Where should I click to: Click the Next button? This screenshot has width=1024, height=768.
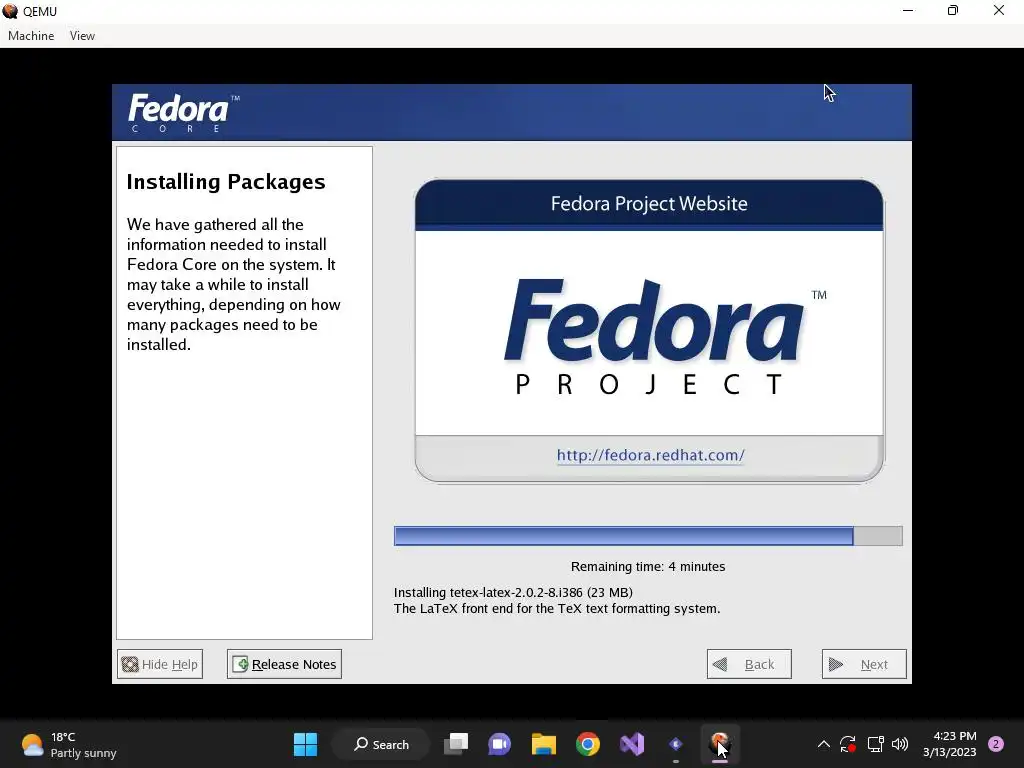coord(864,664)
